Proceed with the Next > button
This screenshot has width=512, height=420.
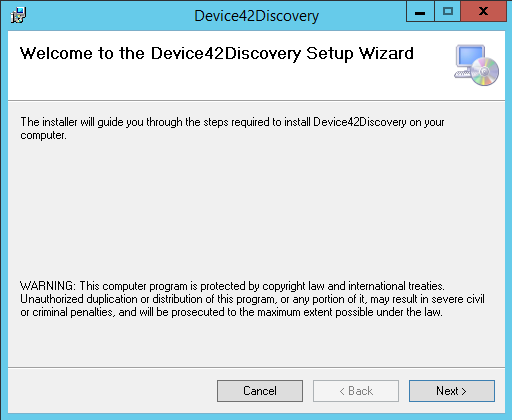click(452, 391)
